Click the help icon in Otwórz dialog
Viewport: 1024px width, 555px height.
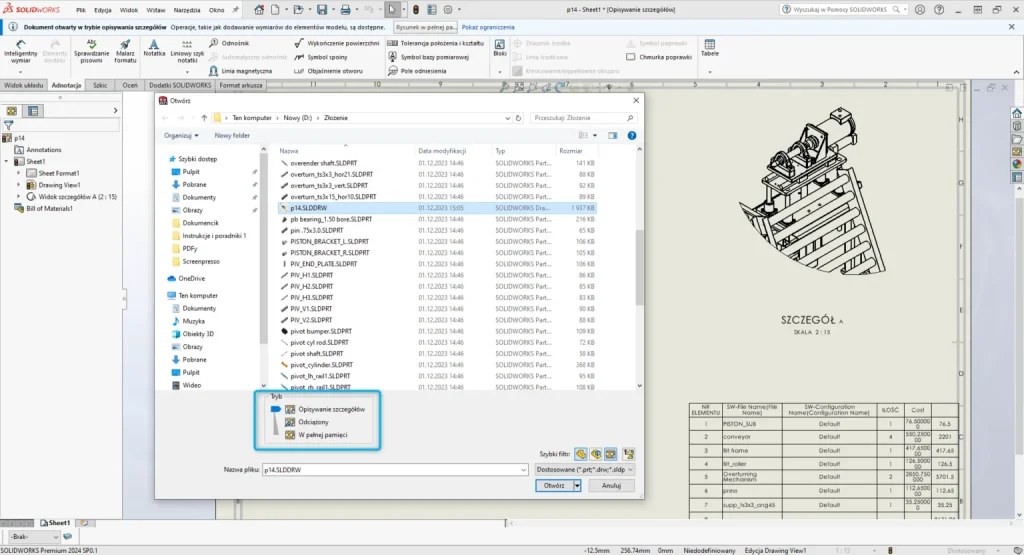coord(632,135)
